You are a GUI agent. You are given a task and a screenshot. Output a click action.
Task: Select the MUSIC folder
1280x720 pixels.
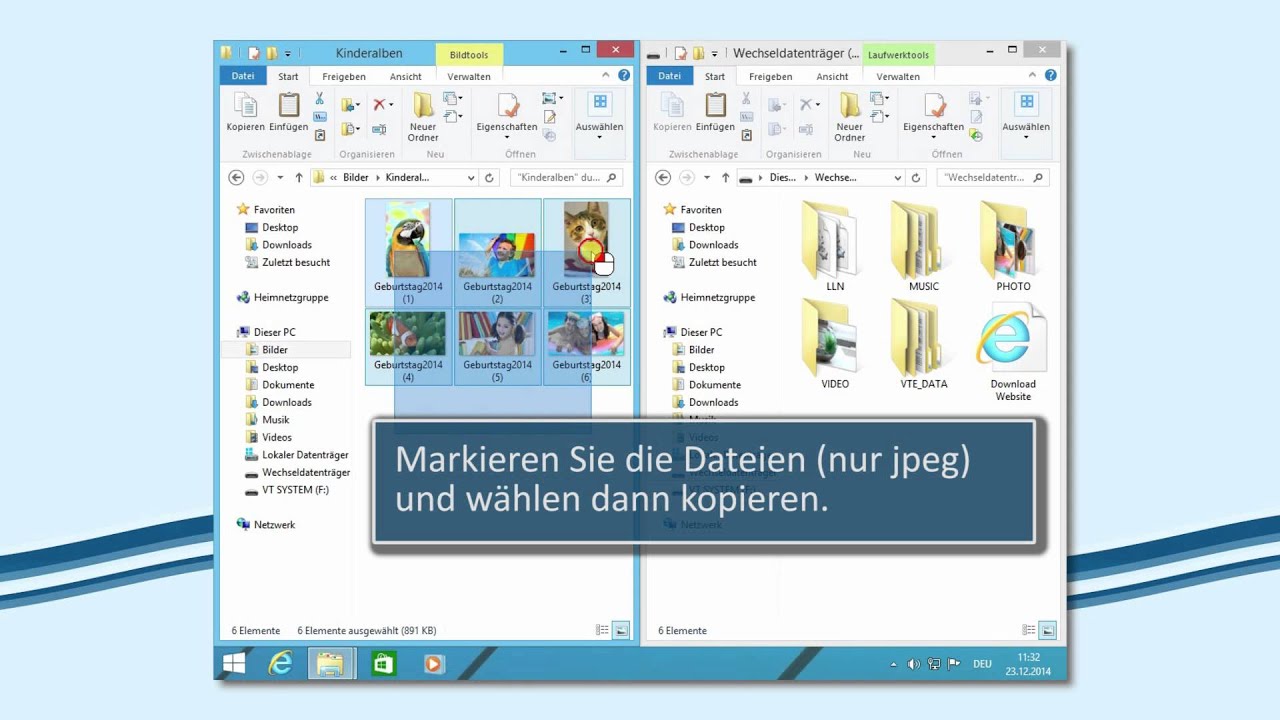click(x=924, y=246)
